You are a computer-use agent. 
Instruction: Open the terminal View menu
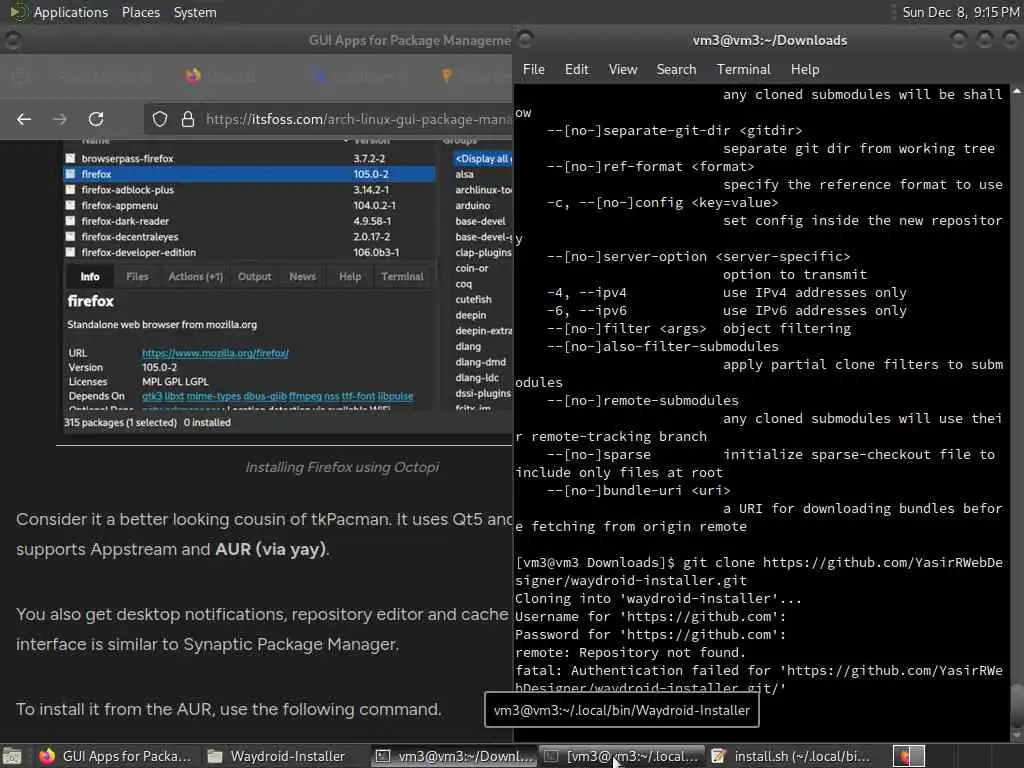point(623,69)
